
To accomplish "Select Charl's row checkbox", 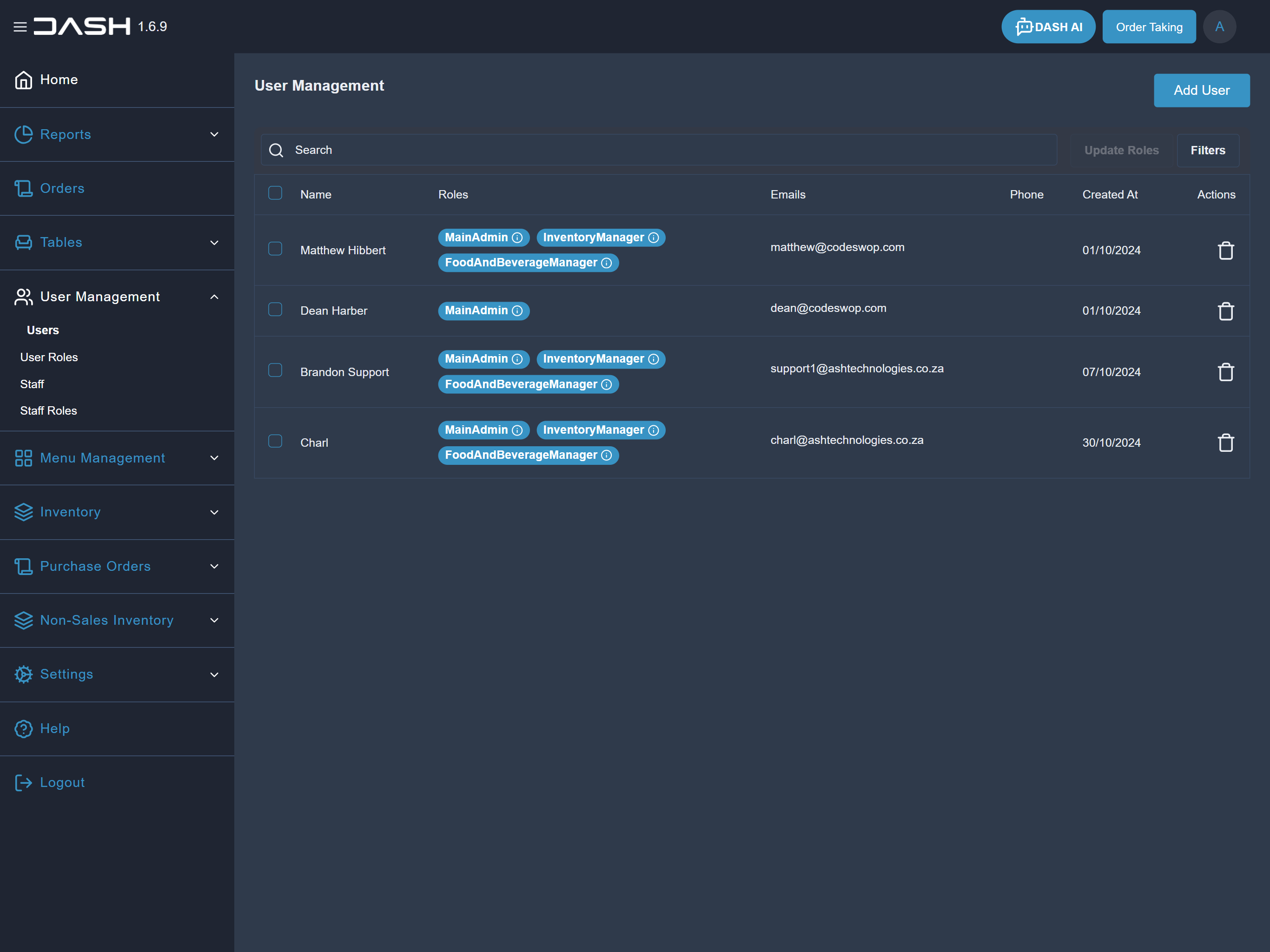I will (275, 441).
